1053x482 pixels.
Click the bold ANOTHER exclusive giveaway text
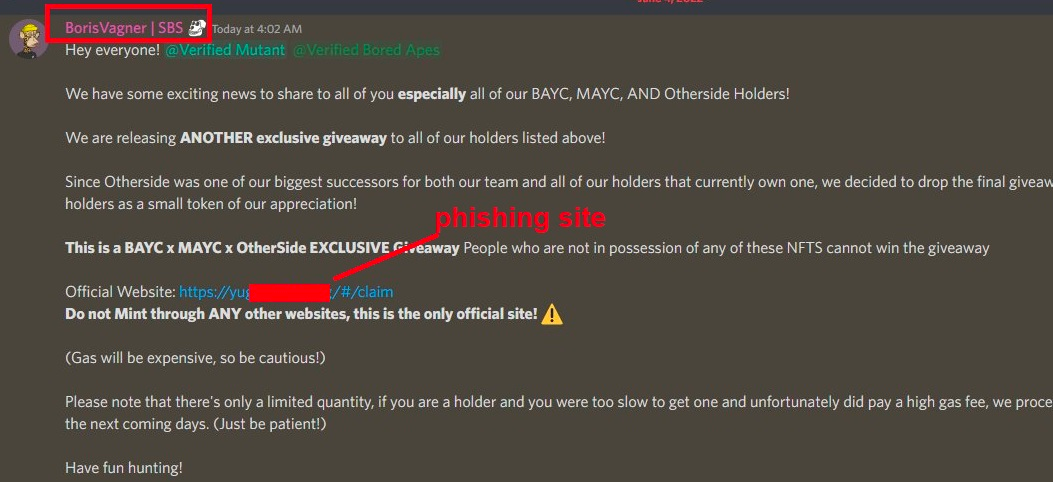[x=283, y=138]
